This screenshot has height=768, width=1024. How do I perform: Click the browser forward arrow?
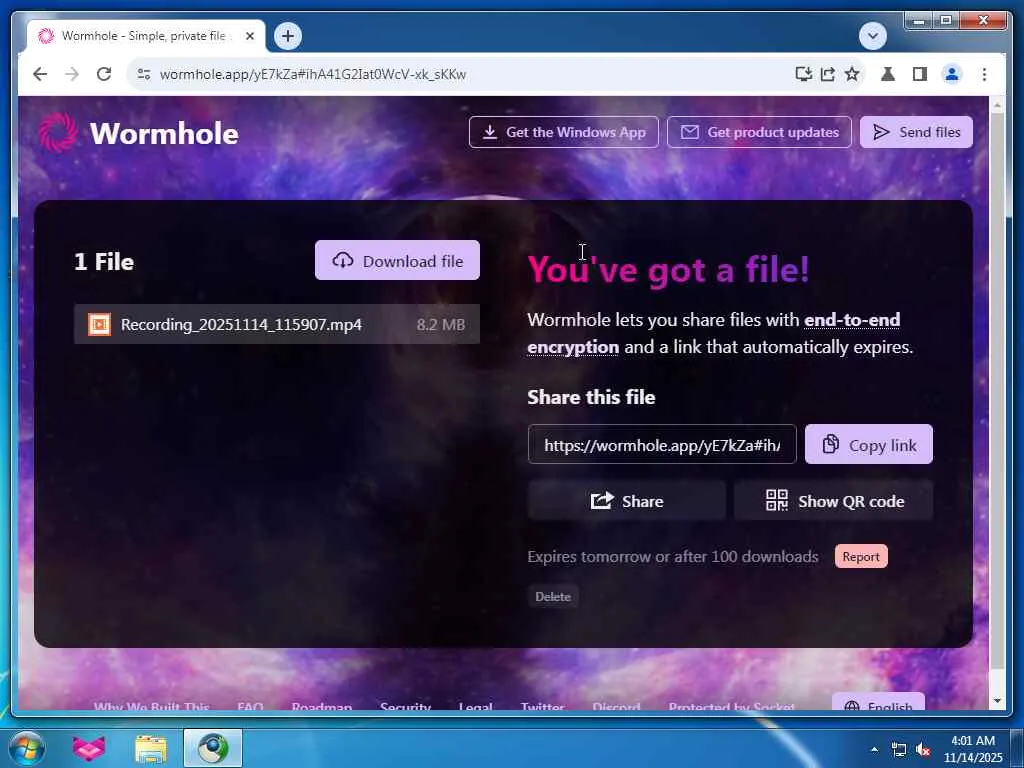72,74
